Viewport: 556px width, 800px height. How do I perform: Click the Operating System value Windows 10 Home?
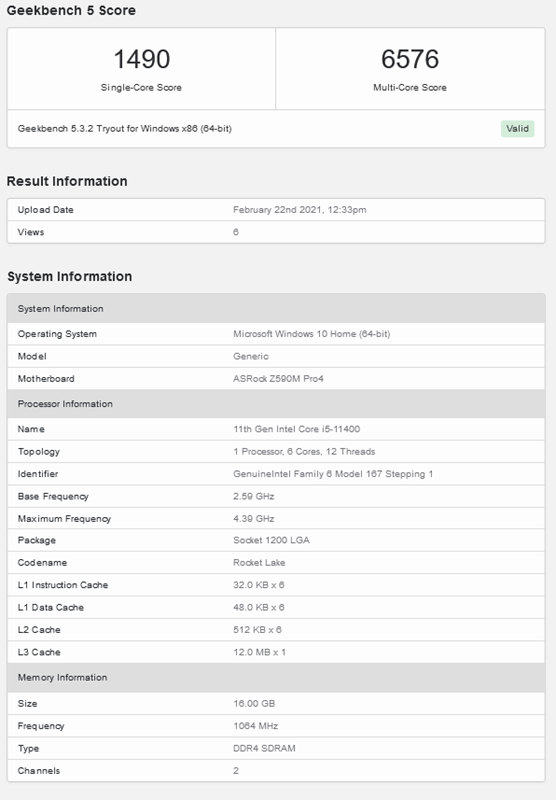[311, 334]
